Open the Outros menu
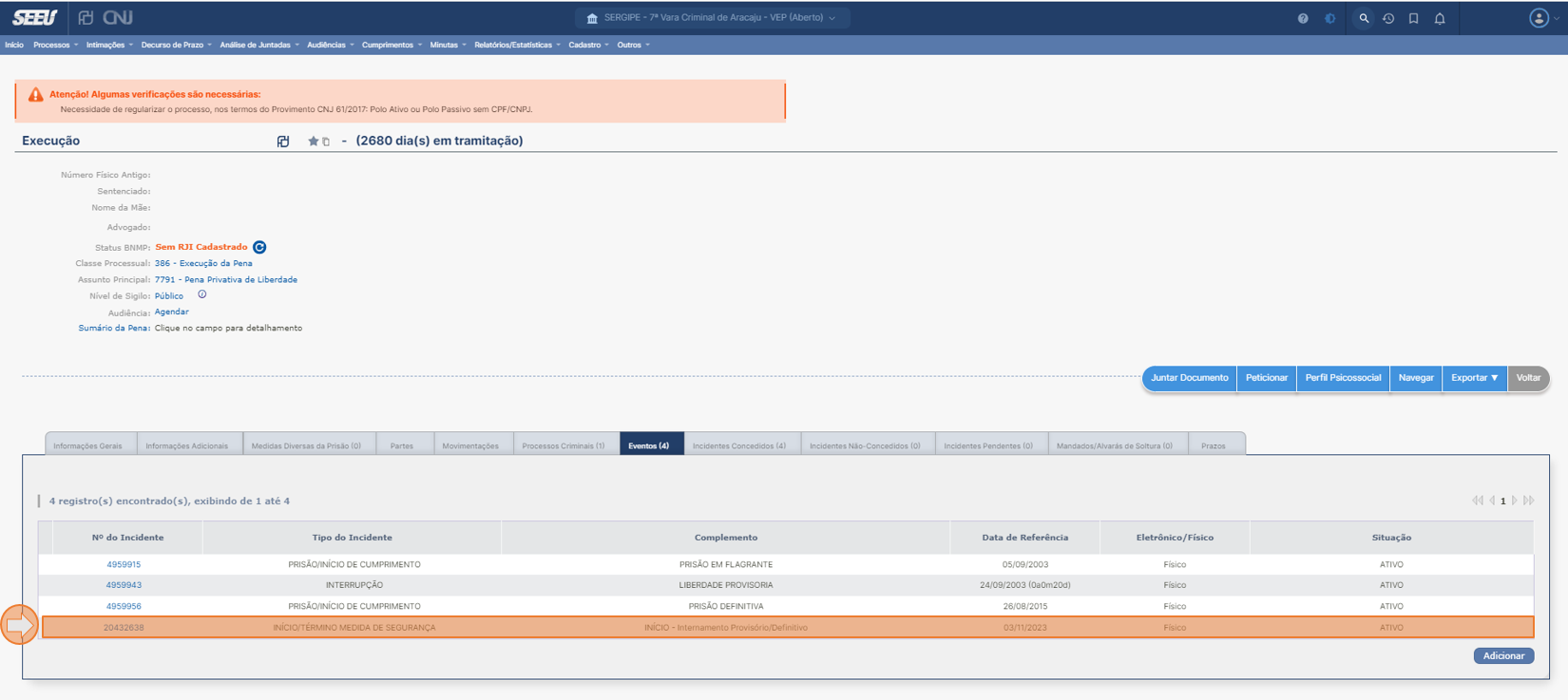The image size is (1568, 700). pos(633,45)
